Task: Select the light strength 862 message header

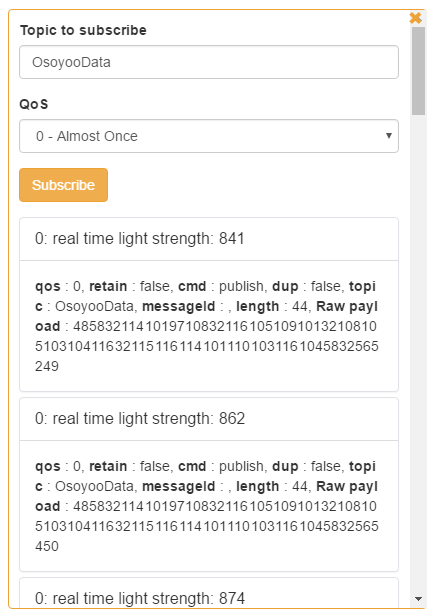Action: [209, 419]
